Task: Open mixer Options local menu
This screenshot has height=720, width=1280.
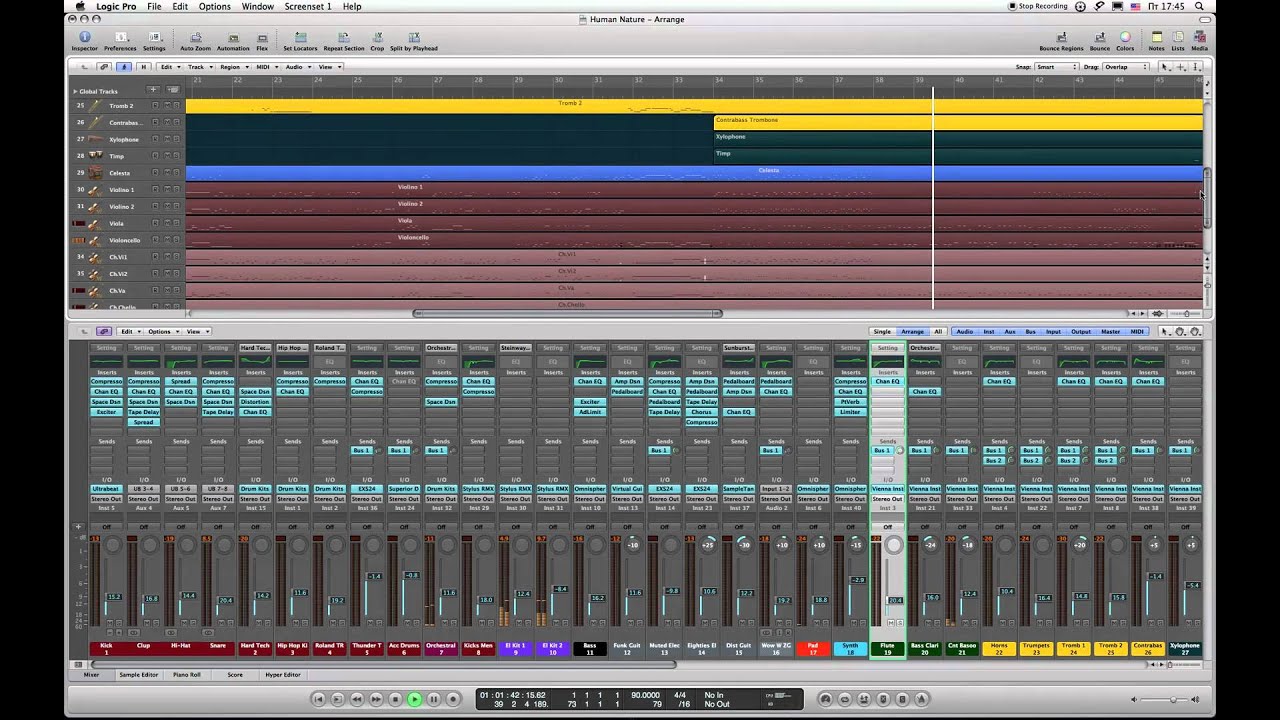Action: coord(162,331)
